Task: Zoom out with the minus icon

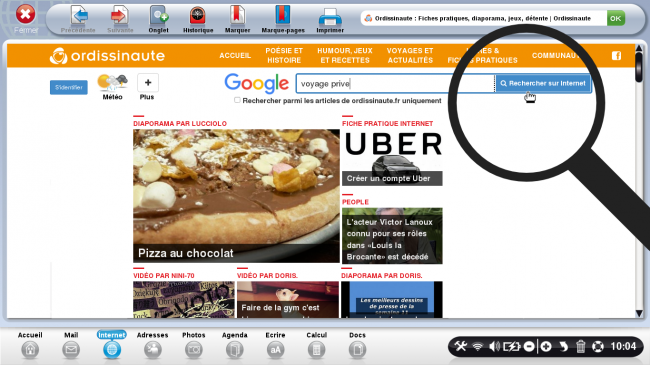Action: (x=529, y=346)
